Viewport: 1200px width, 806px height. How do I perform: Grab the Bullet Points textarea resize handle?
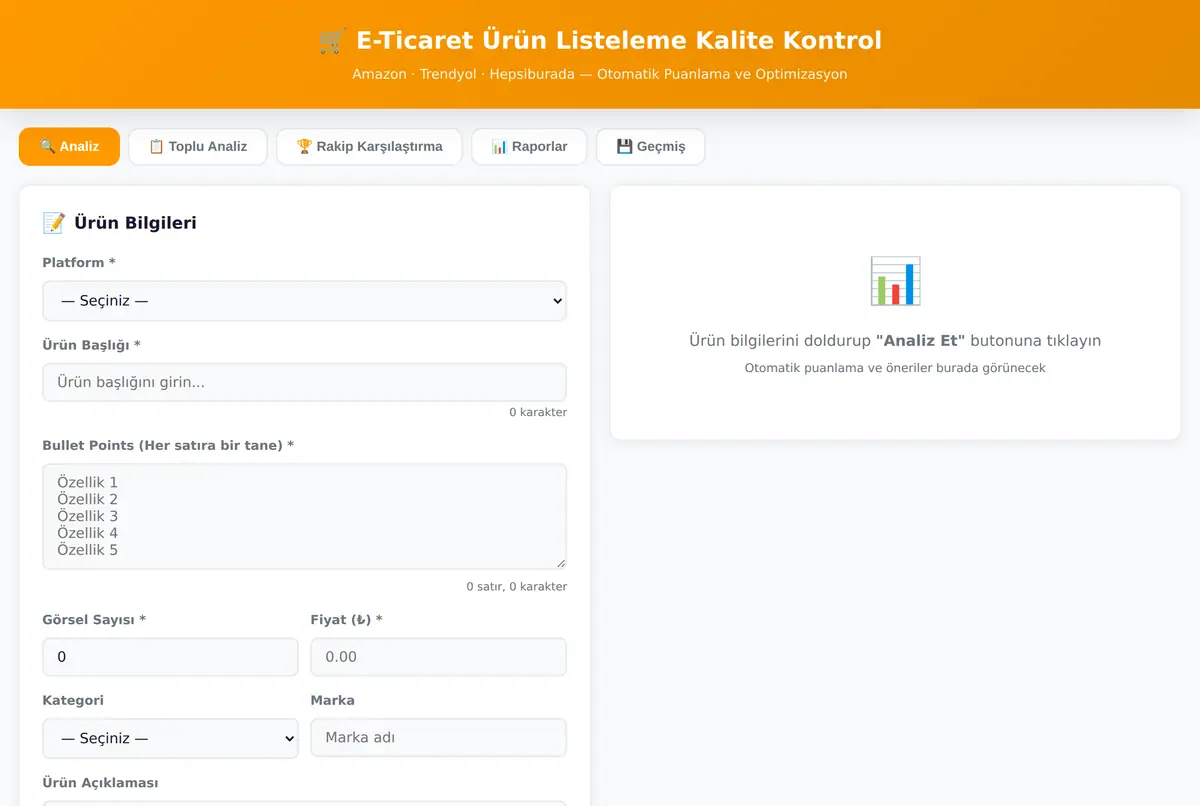(x=560, y=563)
